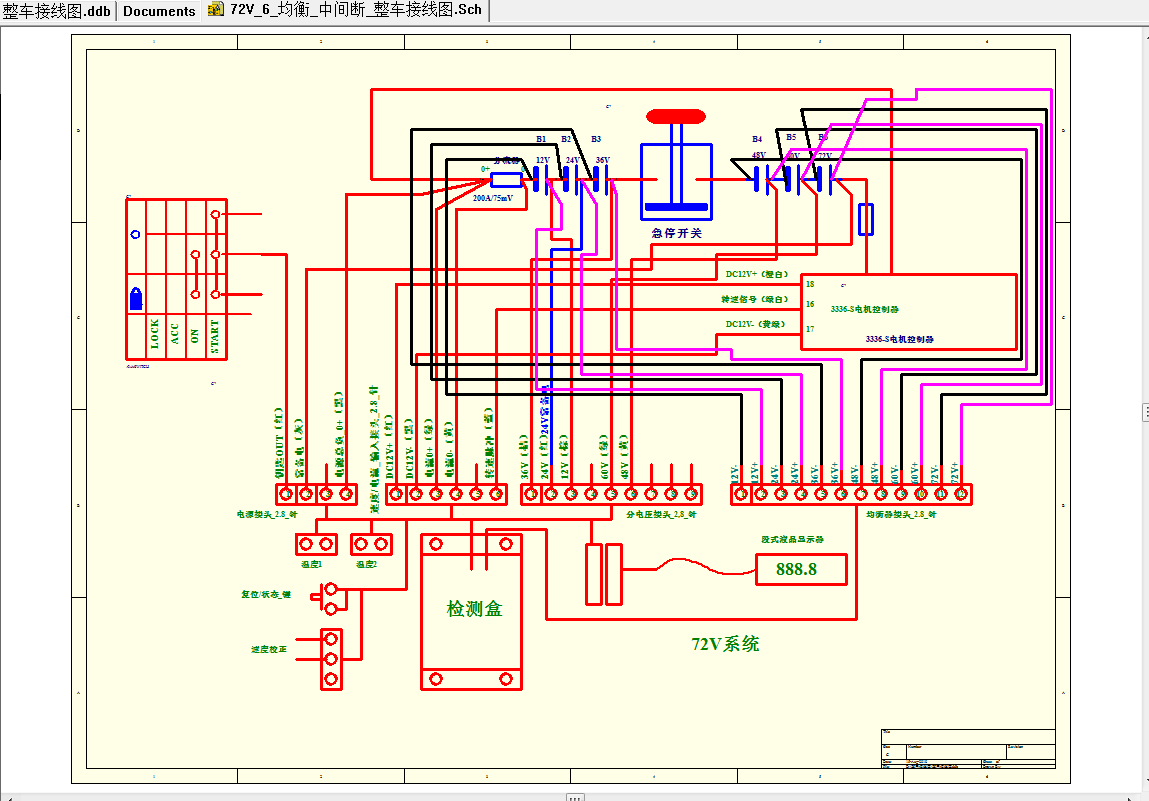The height and width of the screenshot is (801, 1149).
Task: Click the 急停开关 label
Action: click(x=676, y=233)
